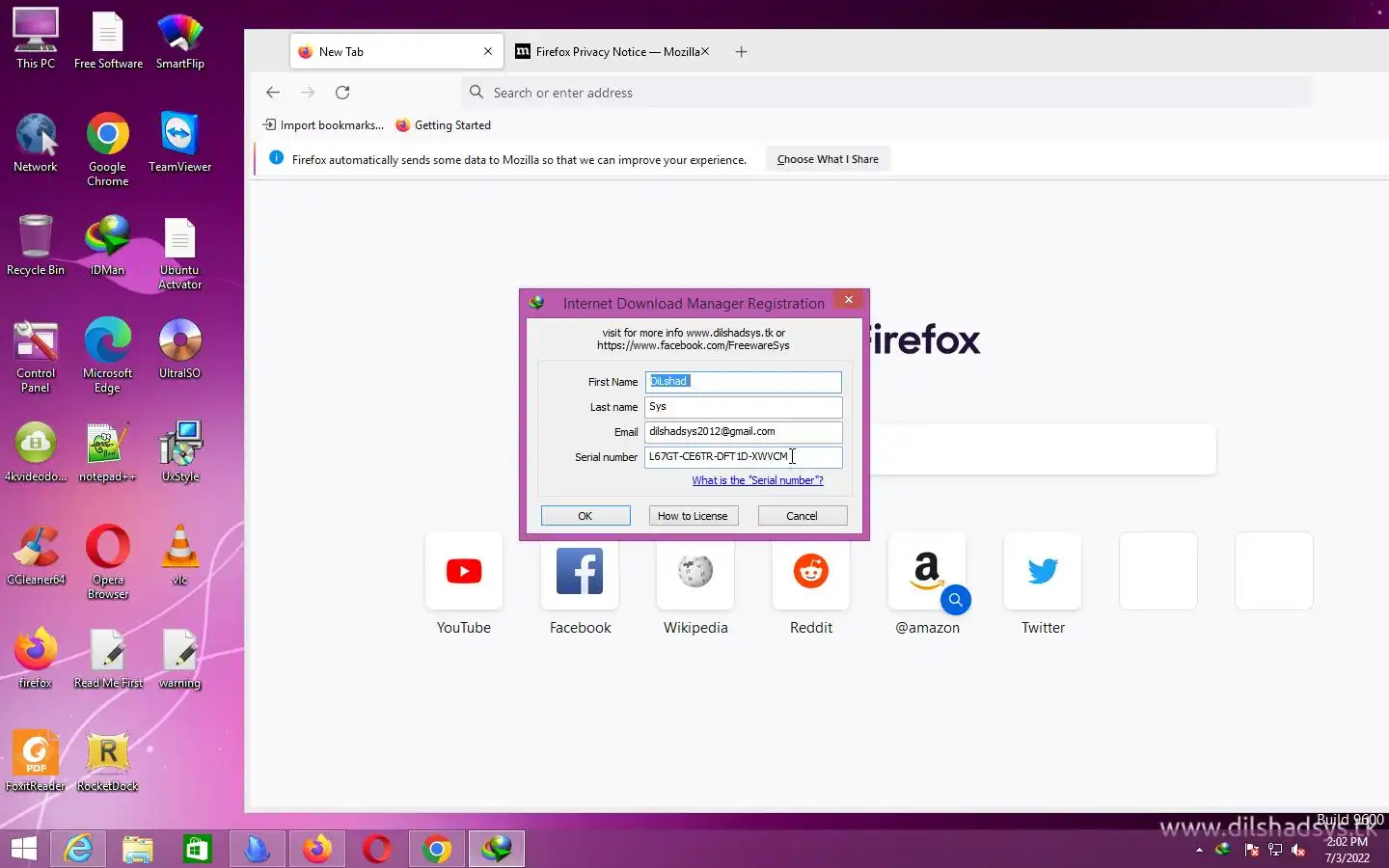Switch to Opera in the taskbar

377,849
